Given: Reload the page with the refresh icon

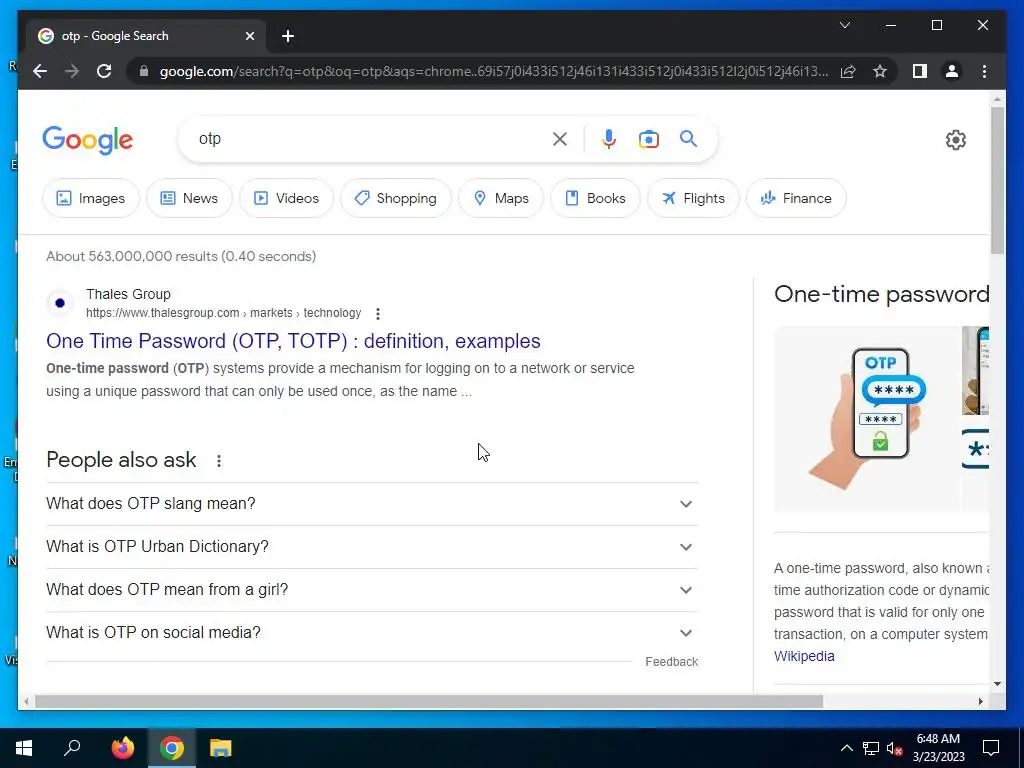Looking at the screenshot, I should [104, 71].
